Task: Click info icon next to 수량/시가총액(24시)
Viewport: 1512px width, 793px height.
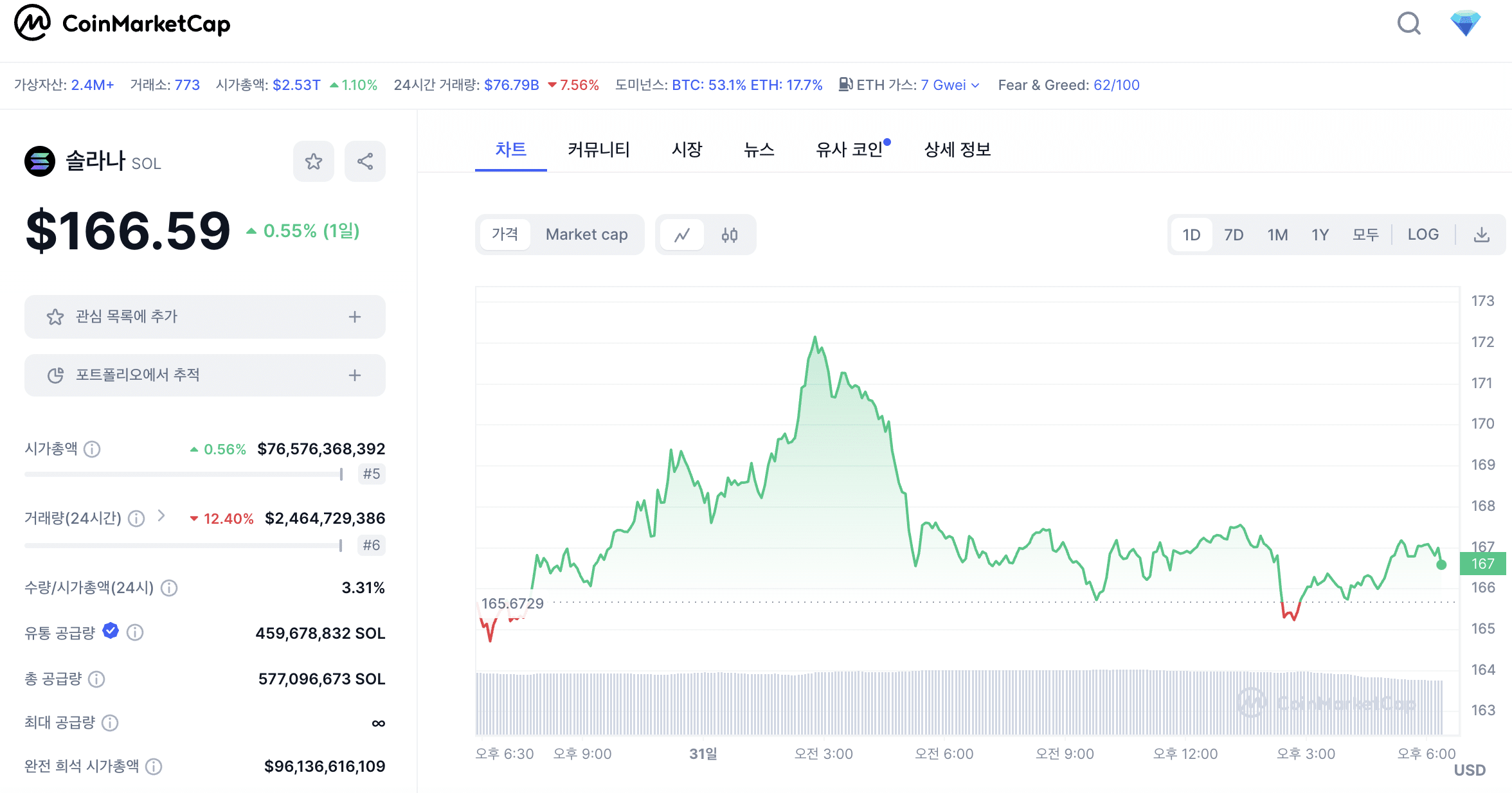Action: point(169,588)
